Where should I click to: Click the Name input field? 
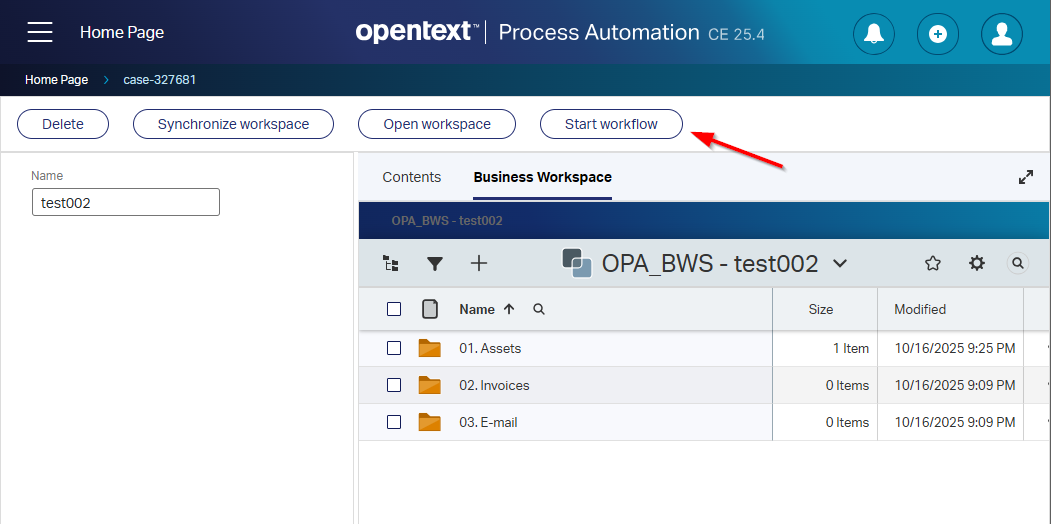click(x=126, y=202)
